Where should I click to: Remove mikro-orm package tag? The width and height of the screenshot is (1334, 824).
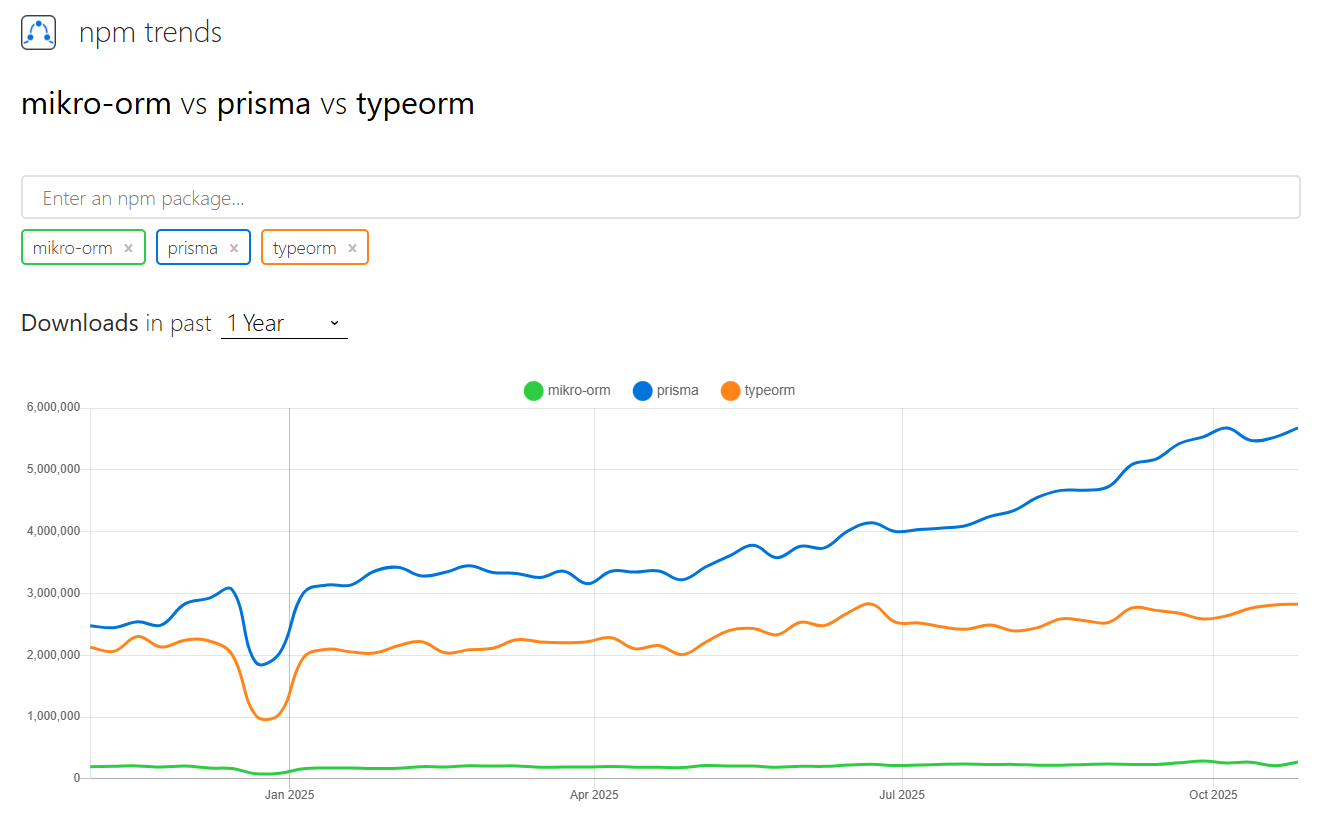tap(128, 248)
